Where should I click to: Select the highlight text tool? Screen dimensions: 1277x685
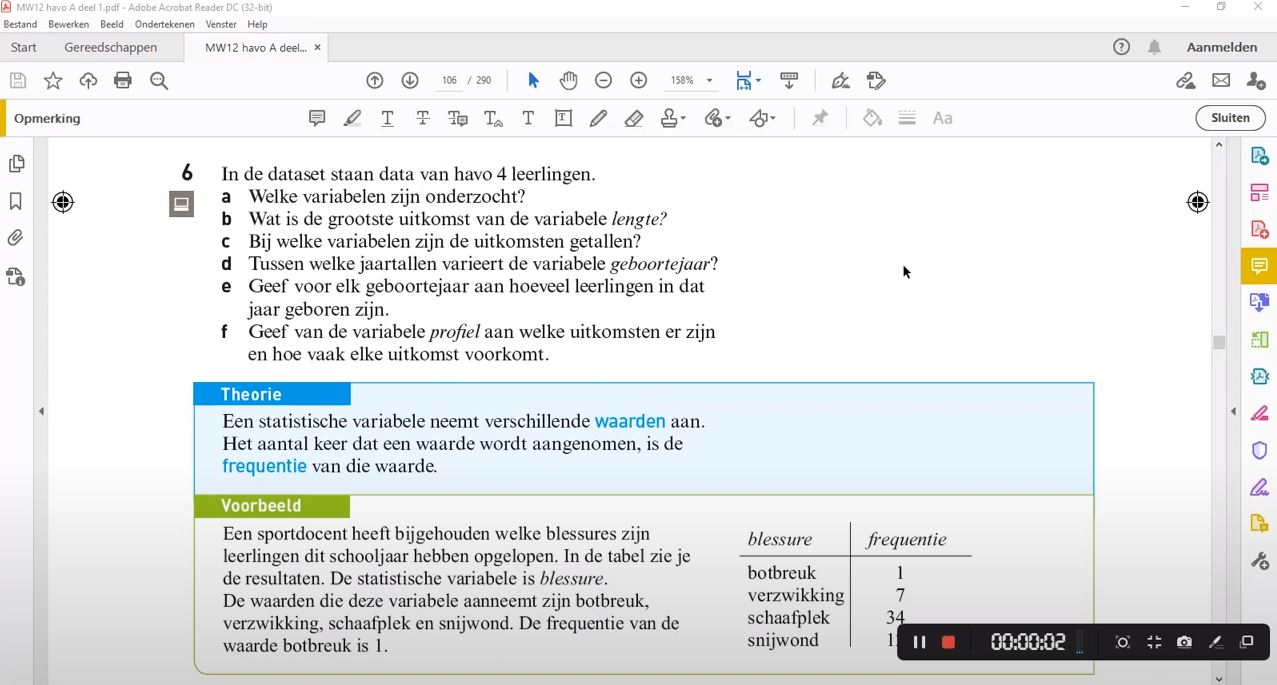pyautogui.click(x=352, y=118)
